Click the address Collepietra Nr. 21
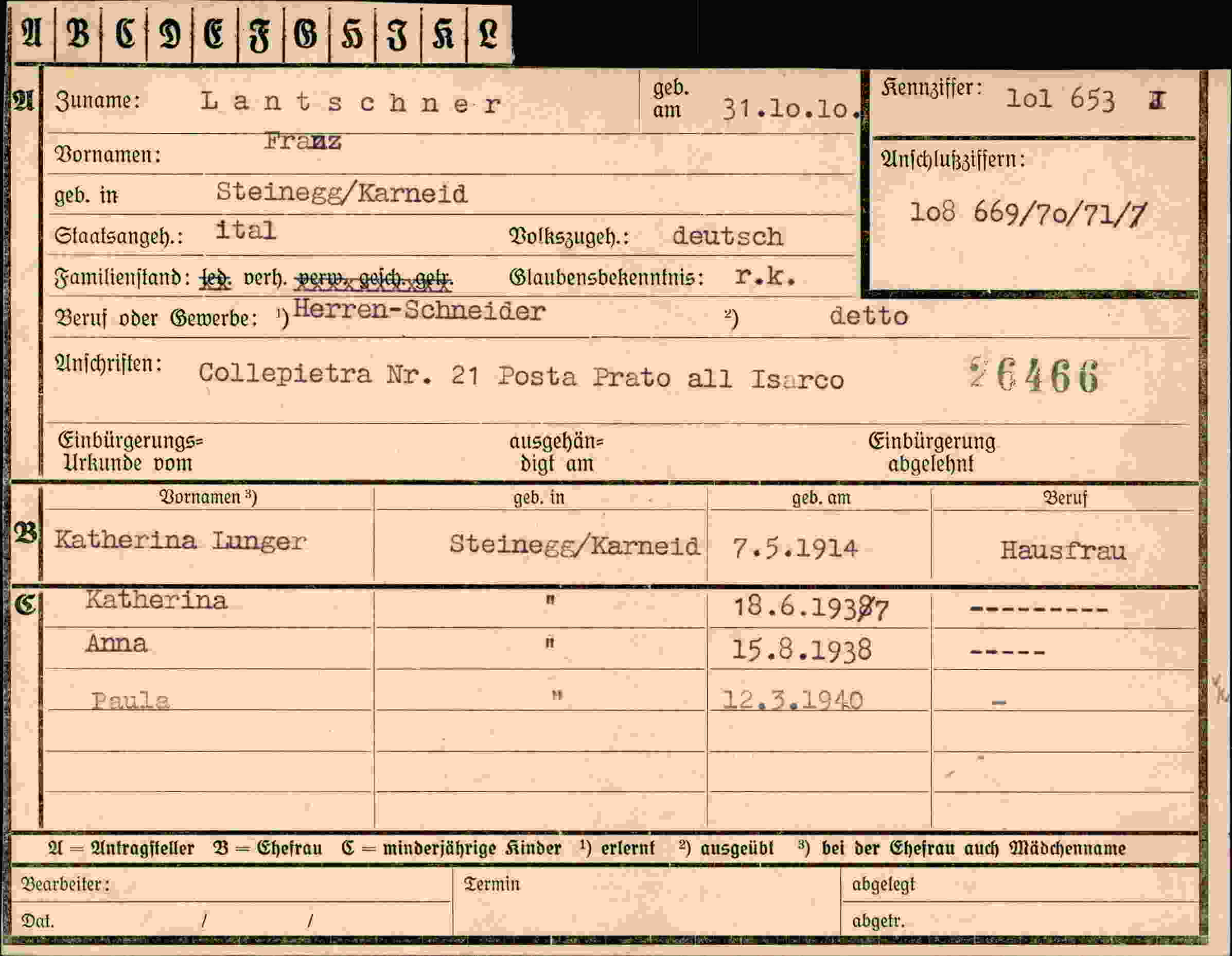This screenshot has width=1232, height=956. point(339,374)
